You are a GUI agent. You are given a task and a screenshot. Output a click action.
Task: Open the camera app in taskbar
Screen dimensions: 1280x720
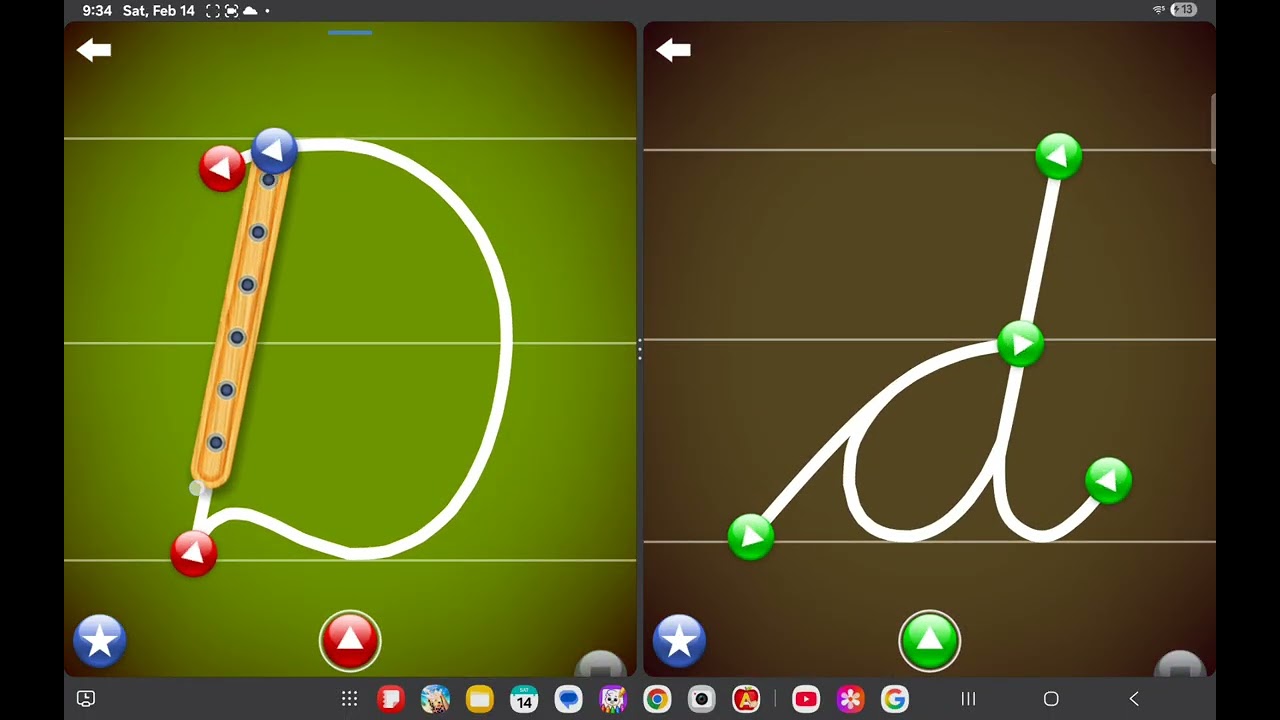coord(701,699)
